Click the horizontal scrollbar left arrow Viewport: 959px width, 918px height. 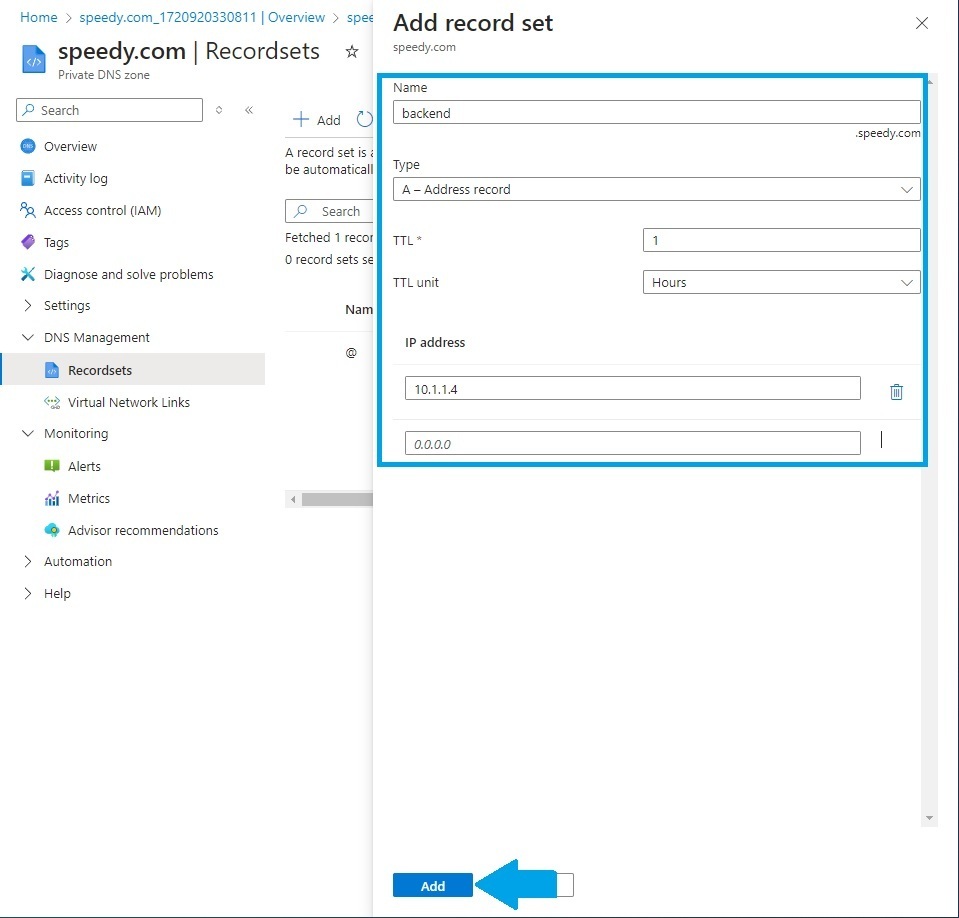pos(293,499)
